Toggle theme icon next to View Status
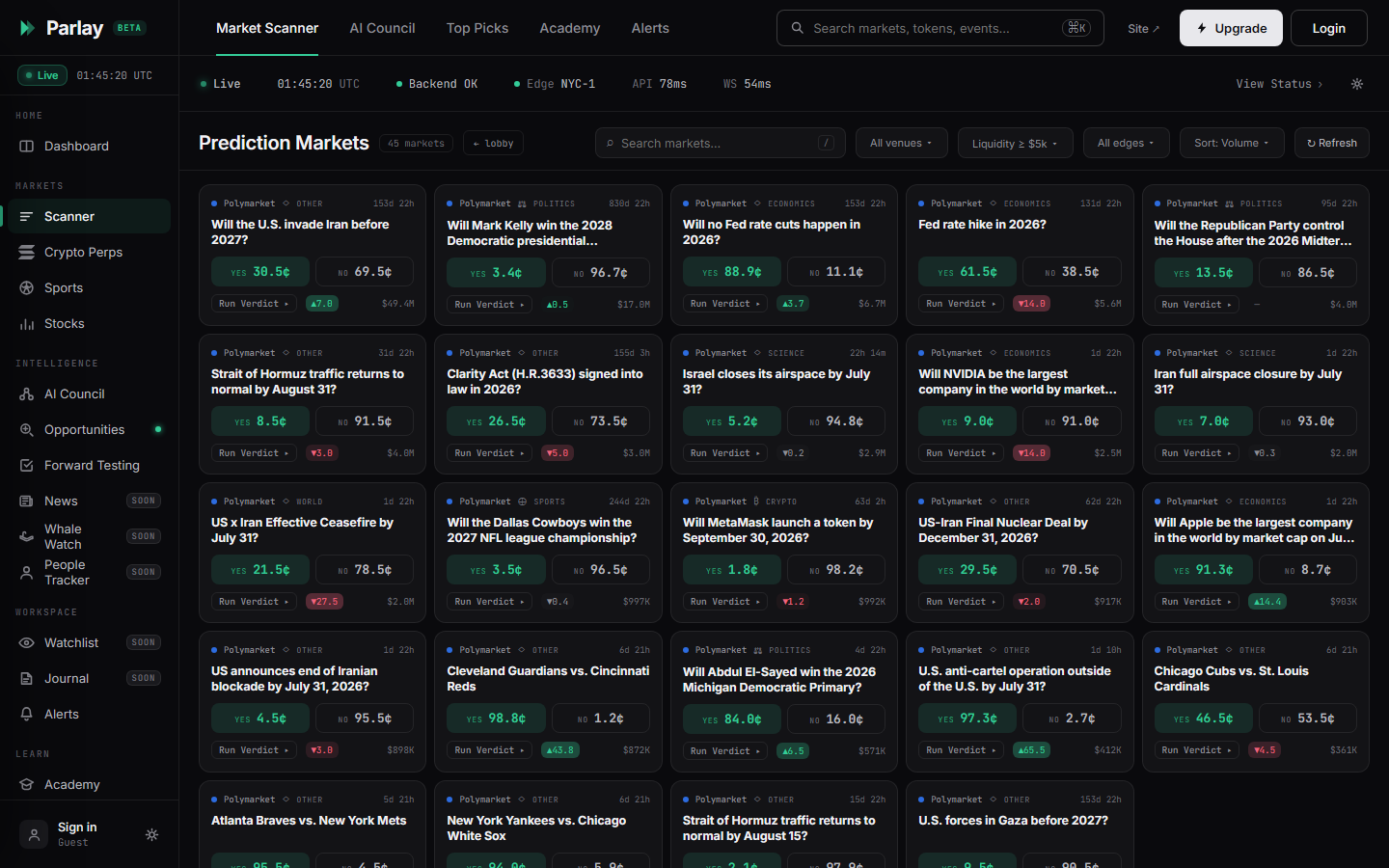The width and height of the screenshot is (1389, 868). (x=1357, y=84)
